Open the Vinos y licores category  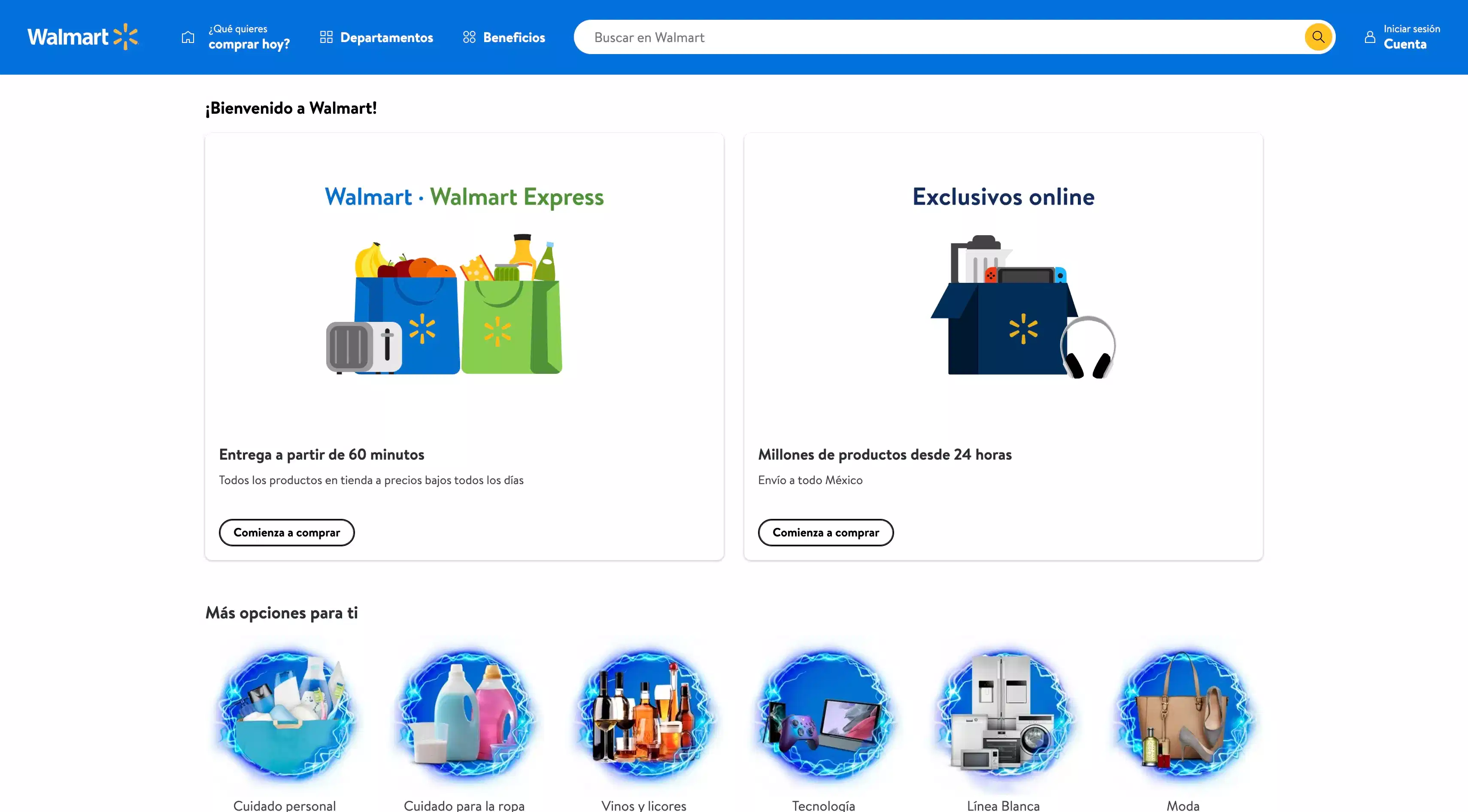(x=644, y=724)
